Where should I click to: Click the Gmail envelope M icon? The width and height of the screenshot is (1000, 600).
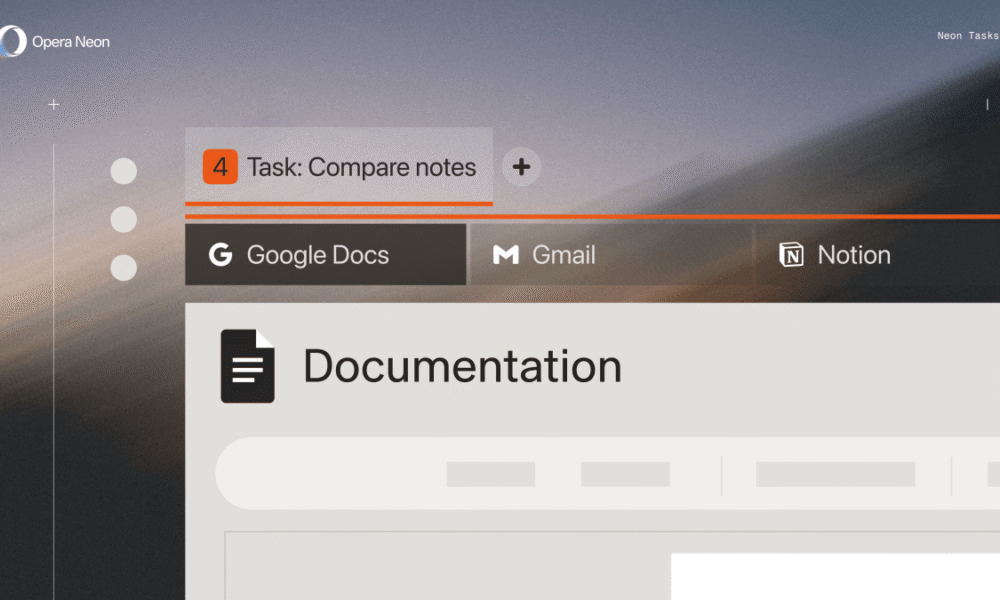point(506,255)
